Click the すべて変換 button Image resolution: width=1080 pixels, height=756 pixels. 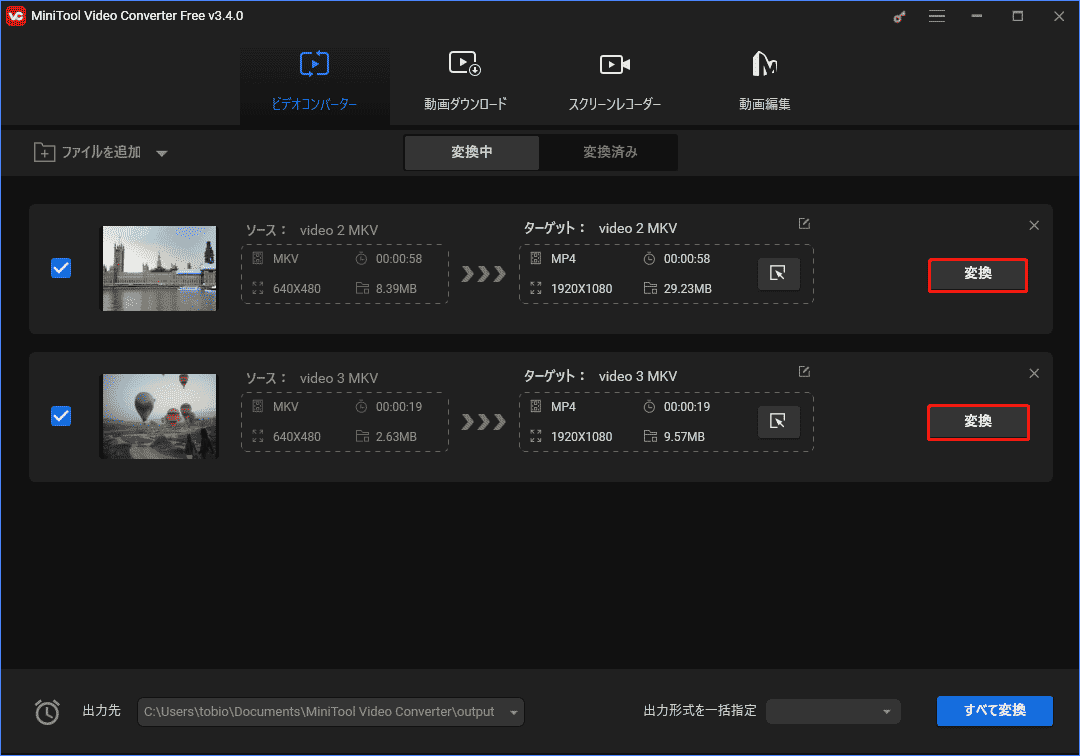pyautogui.click(x=995, y=711)
